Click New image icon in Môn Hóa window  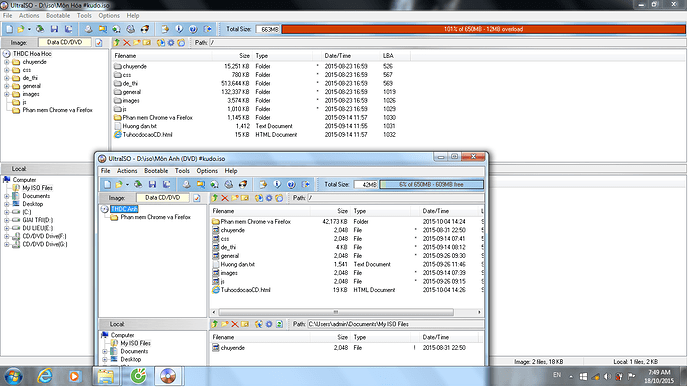[x=9, y=29]
